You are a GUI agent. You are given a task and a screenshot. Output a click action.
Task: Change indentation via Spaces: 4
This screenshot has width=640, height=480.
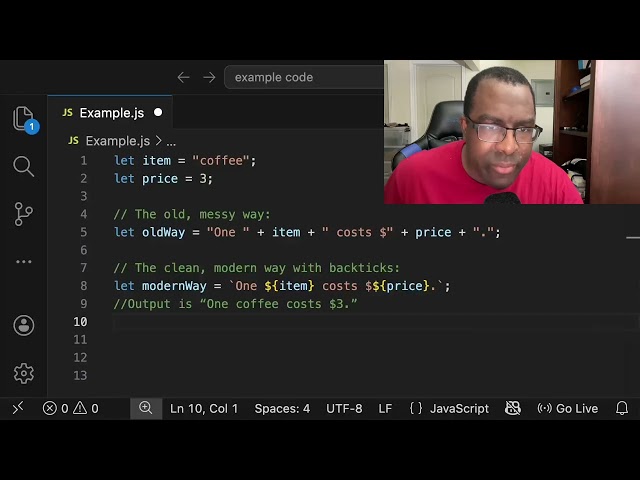(282, 409)
